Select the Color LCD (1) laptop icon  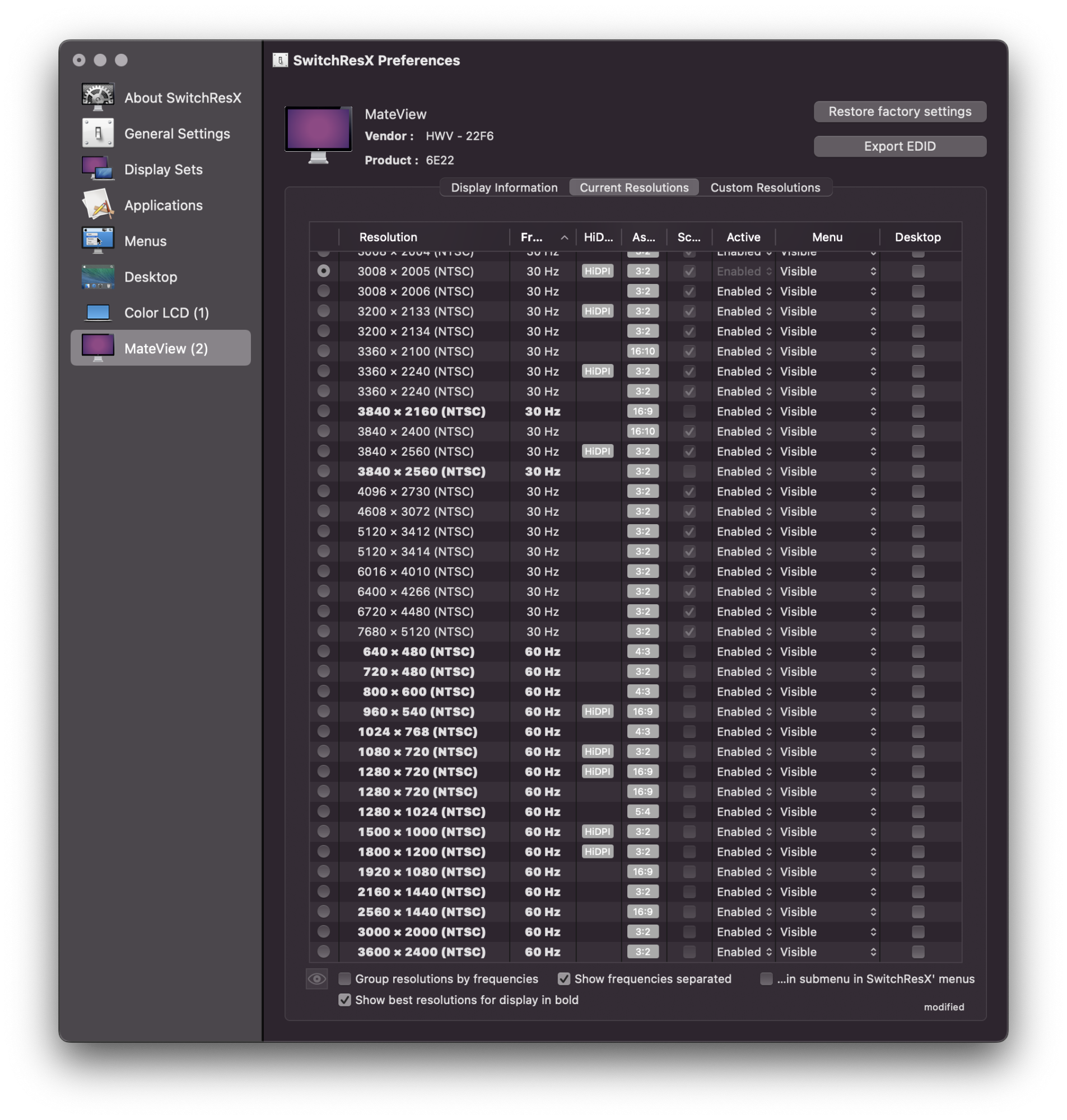97,312
